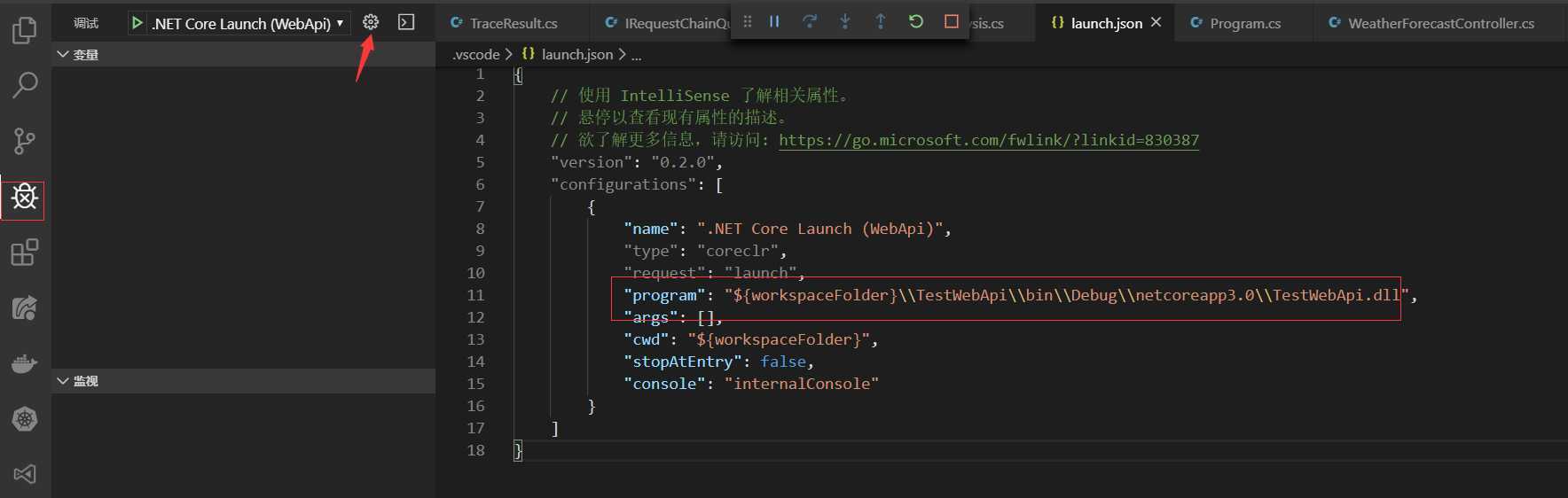Open the Search view icon

click(25, 85)
